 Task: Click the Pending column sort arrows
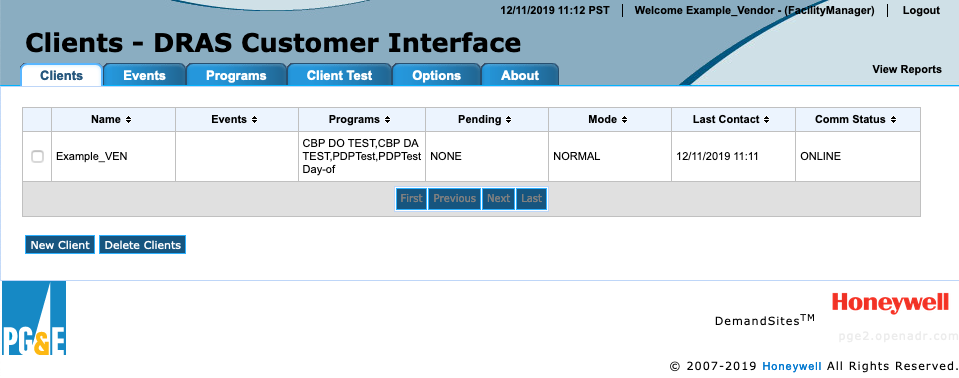tap(509, 120)
